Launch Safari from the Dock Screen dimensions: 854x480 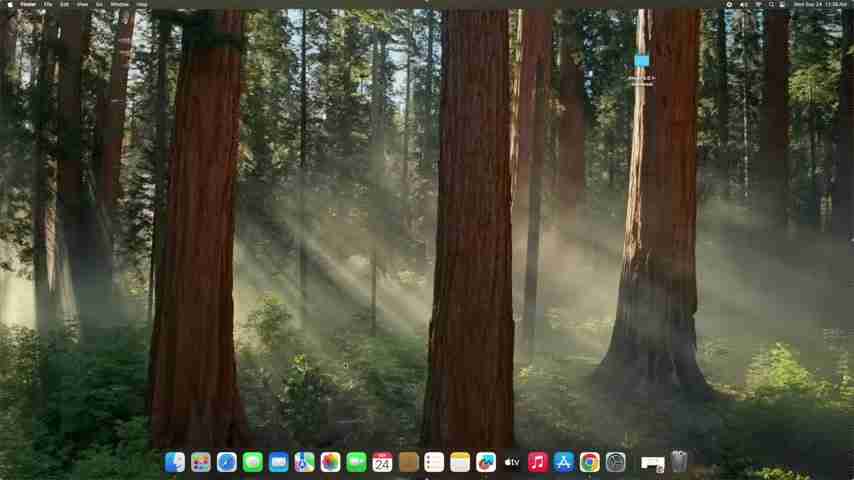point(227,462)
